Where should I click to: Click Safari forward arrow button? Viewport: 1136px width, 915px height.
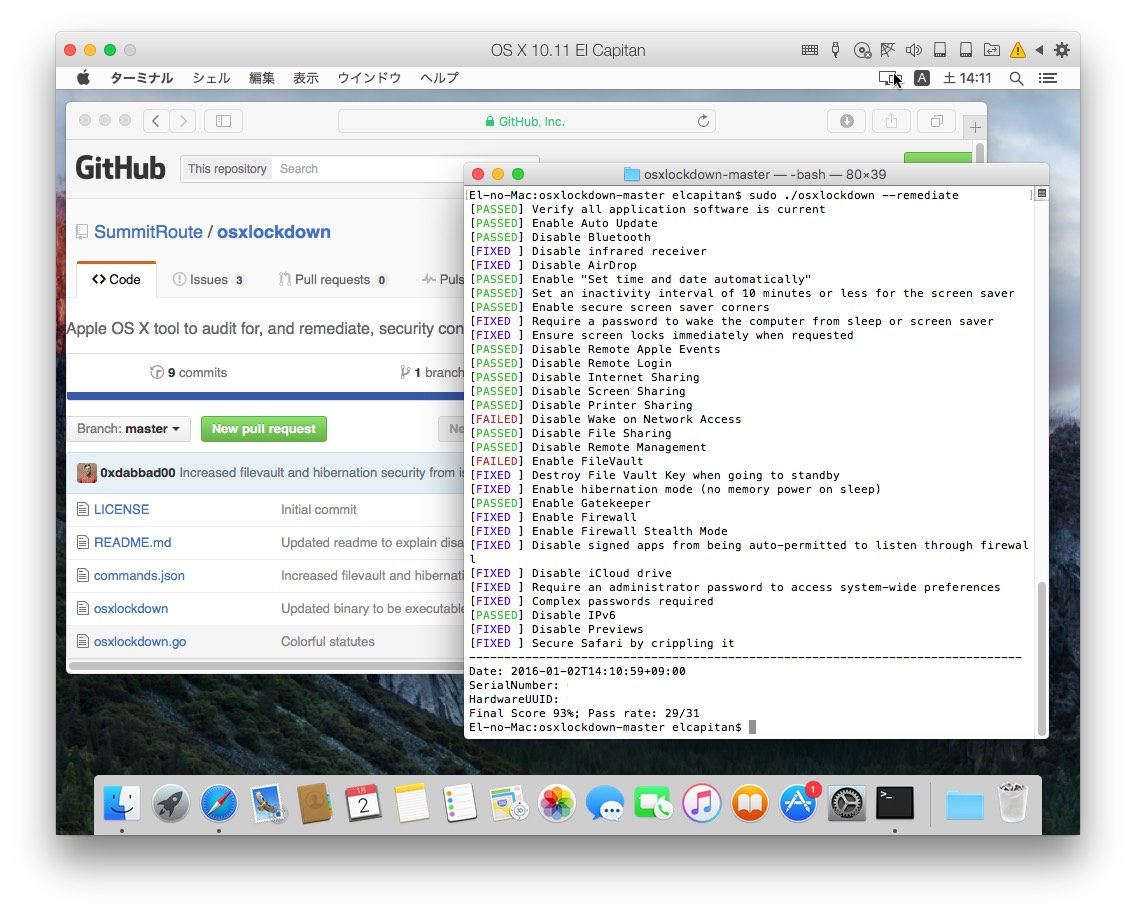pos(183,121)
